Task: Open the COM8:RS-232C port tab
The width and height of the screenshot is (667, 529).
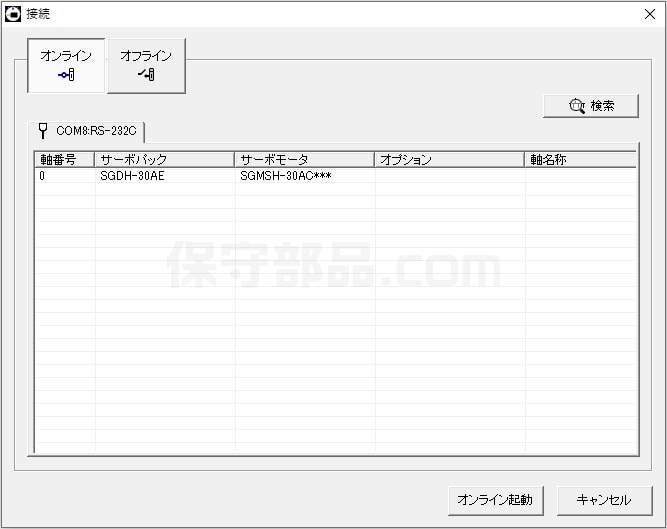Action: point(90,131)
